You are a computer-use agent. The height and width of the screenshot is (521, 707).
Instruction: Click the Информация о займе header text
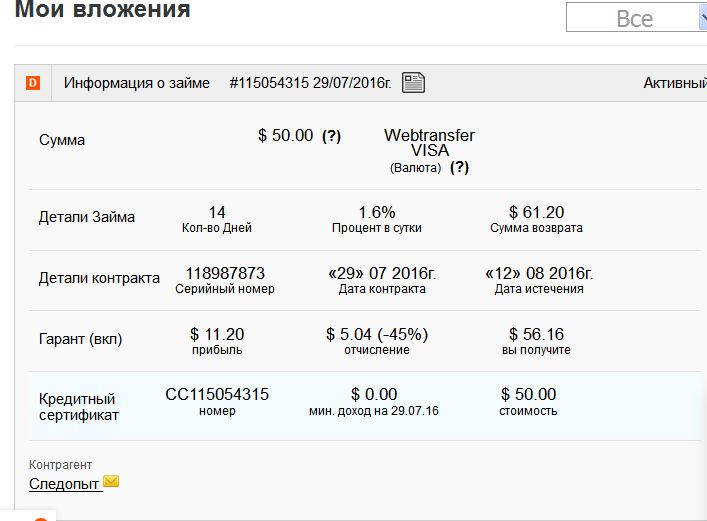(x=137, y=83)
